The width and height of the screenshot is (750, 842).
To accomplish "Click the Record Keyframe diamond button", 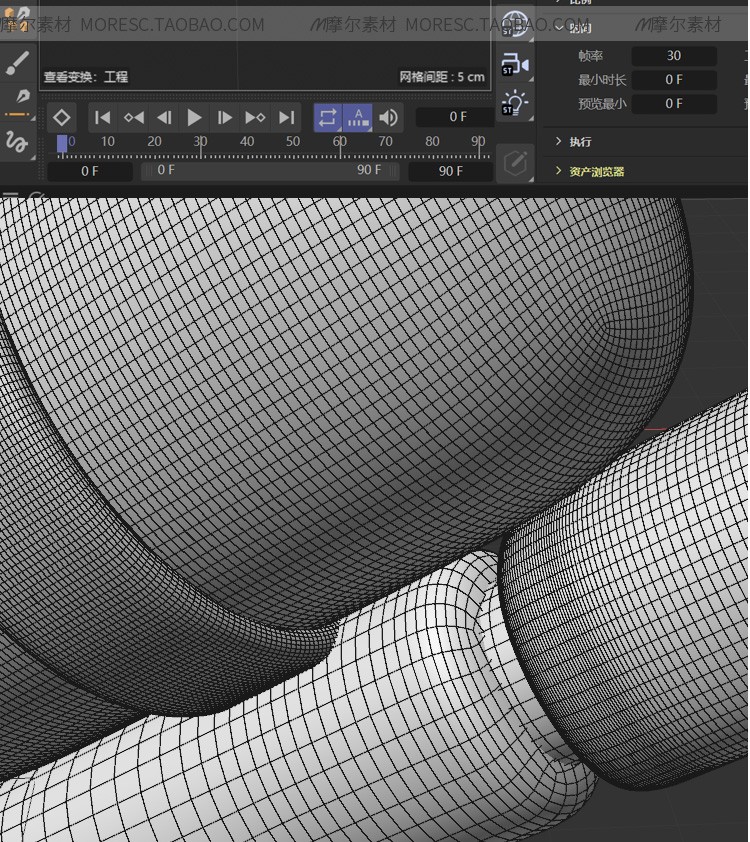I will point(62,118).
